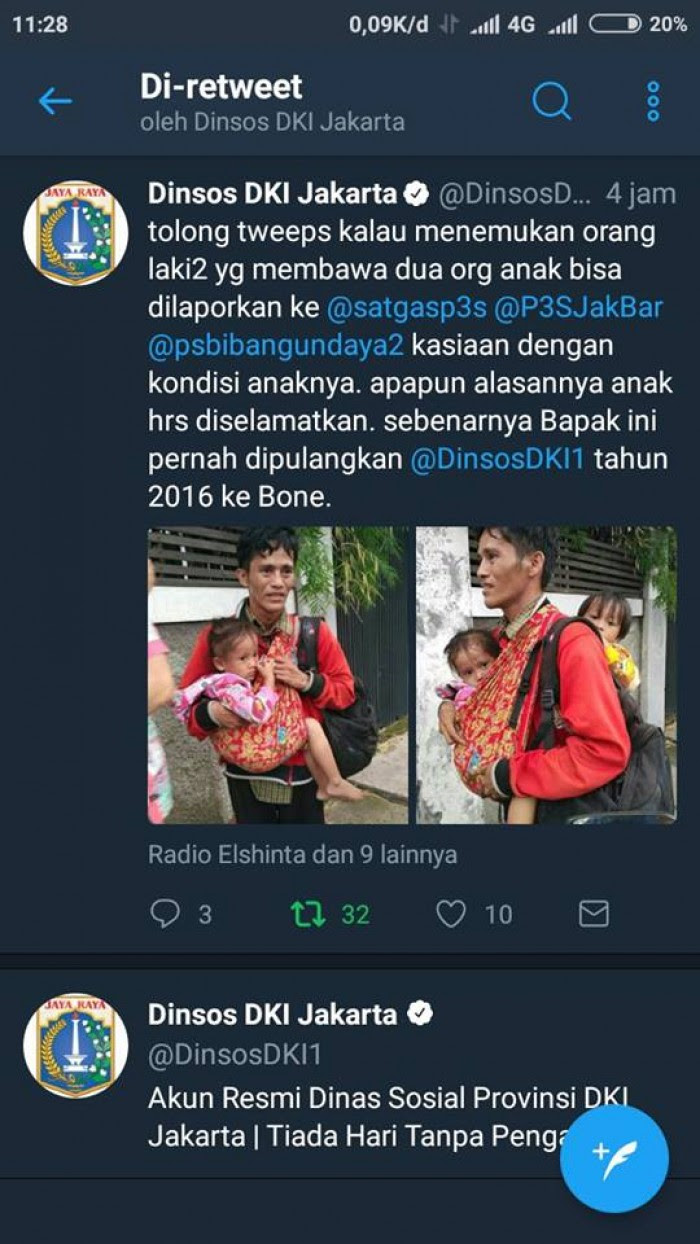Toggle the heart like icon
The height and width of the screenshot is (1244, 700).
451,913
